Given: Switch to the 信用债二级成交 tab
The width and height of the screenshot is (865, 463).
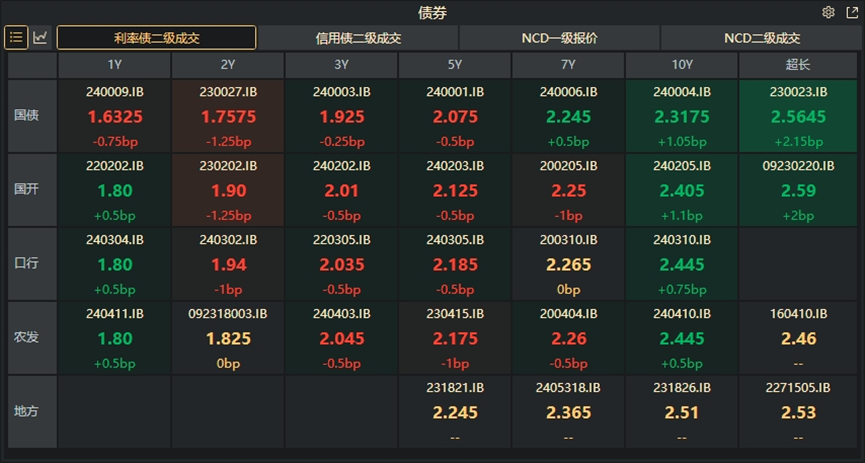Looking at the screenshot, I should (x=358, y=38).
